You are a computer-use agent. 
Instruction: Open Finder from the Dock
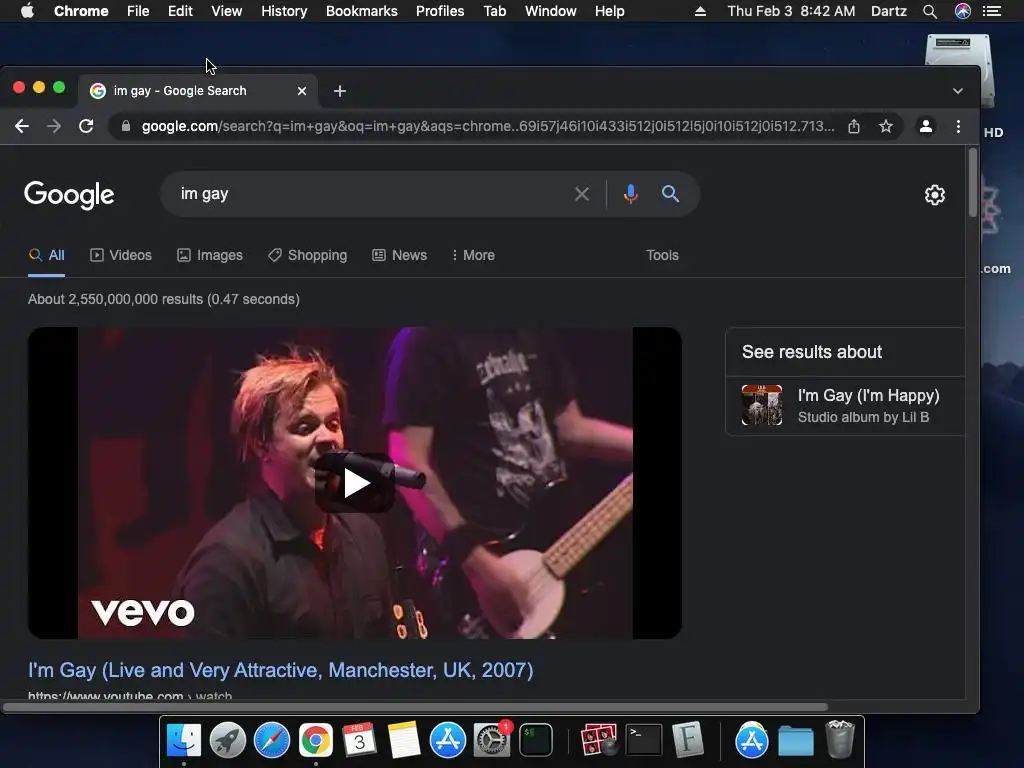[x=184, y=741]
